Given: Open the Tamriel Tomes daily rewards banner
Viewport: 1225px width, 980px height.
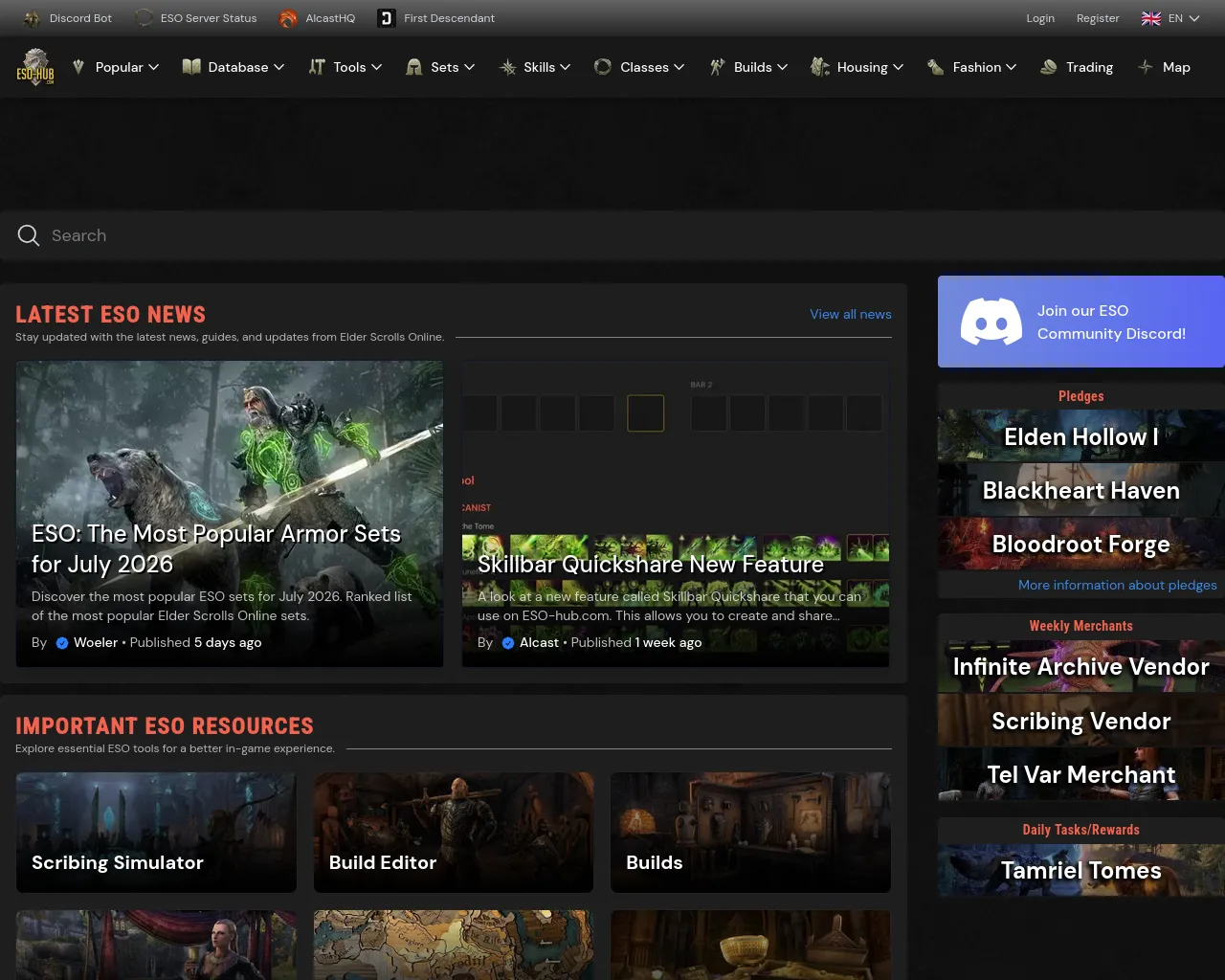Looking at the screenshot, I should pos(1081,870).
